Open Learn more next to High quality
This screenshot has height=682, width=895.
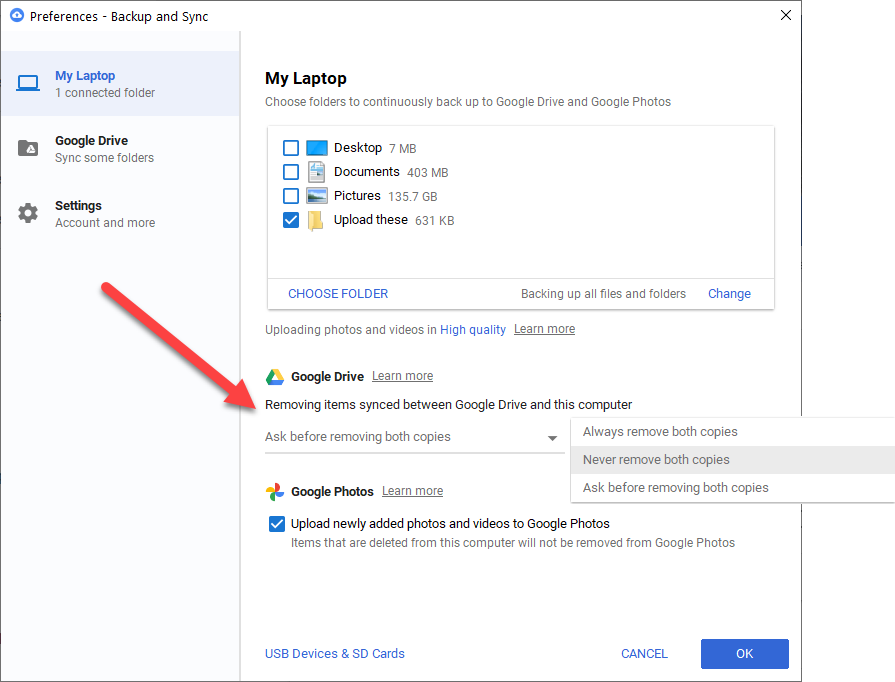click(545, 329)
